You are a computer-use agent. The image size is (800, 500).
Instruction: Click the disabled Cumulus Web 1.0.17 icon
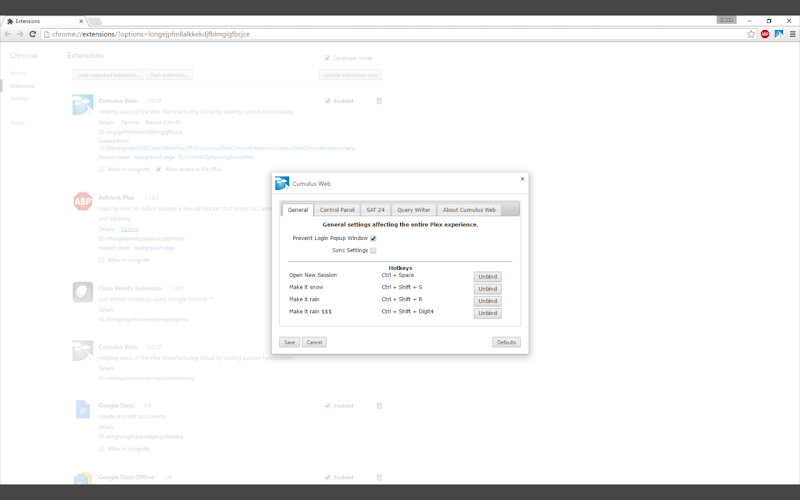click(83, 351)
